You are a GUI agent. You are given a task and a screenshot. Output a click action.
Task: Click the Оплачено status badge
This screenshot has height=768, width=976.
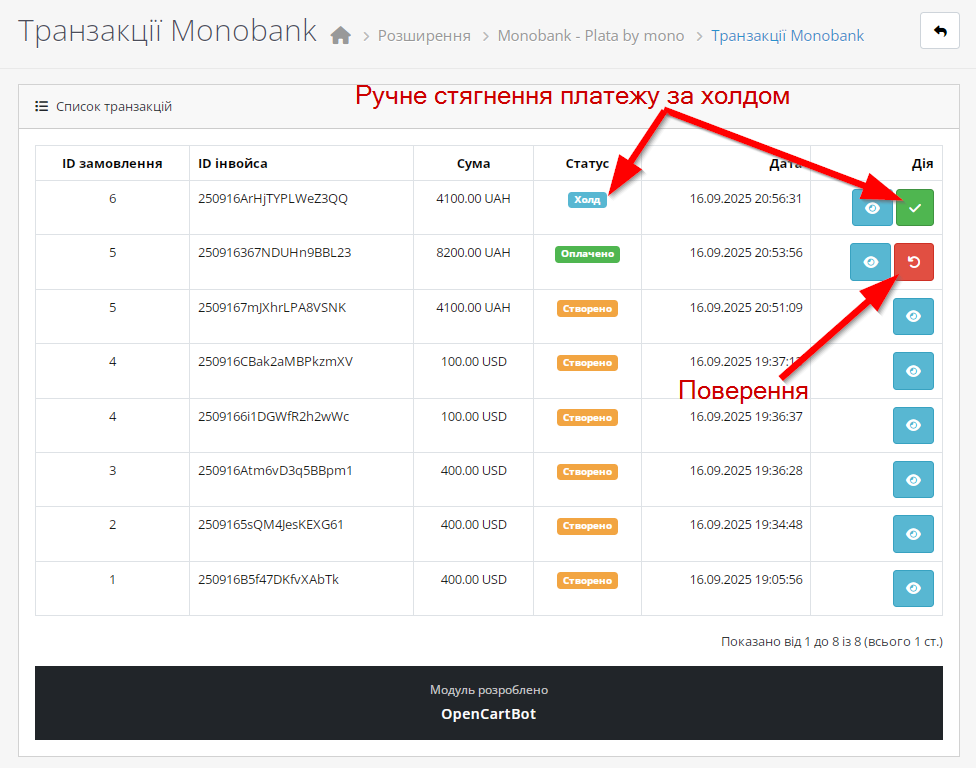tap(587, 254)
